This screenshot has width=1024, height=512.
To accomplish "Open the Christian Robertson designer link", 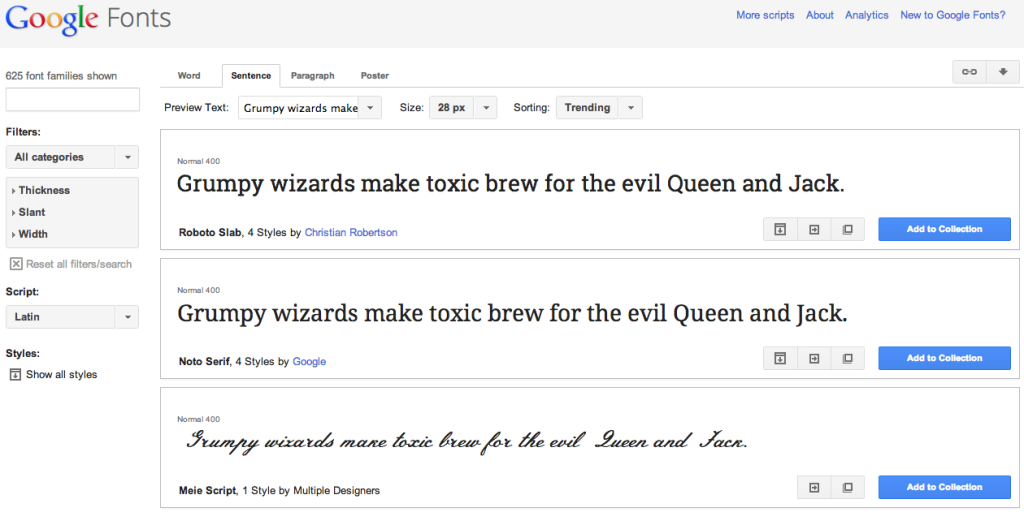I will click(x=351, y=232).
